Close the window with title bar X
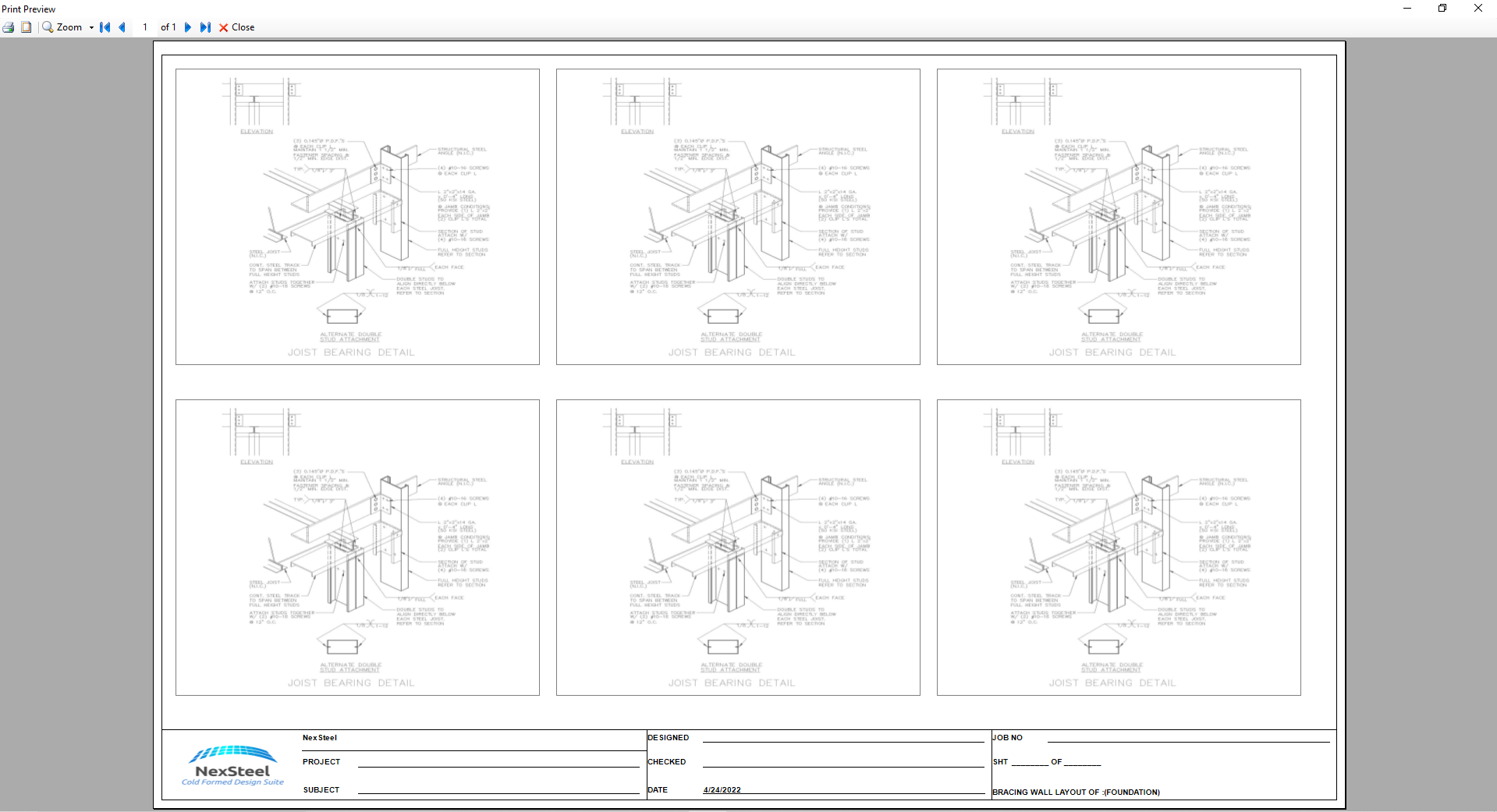The width and height of the screenshot is (1497, 812). [x=1478, y=9]
